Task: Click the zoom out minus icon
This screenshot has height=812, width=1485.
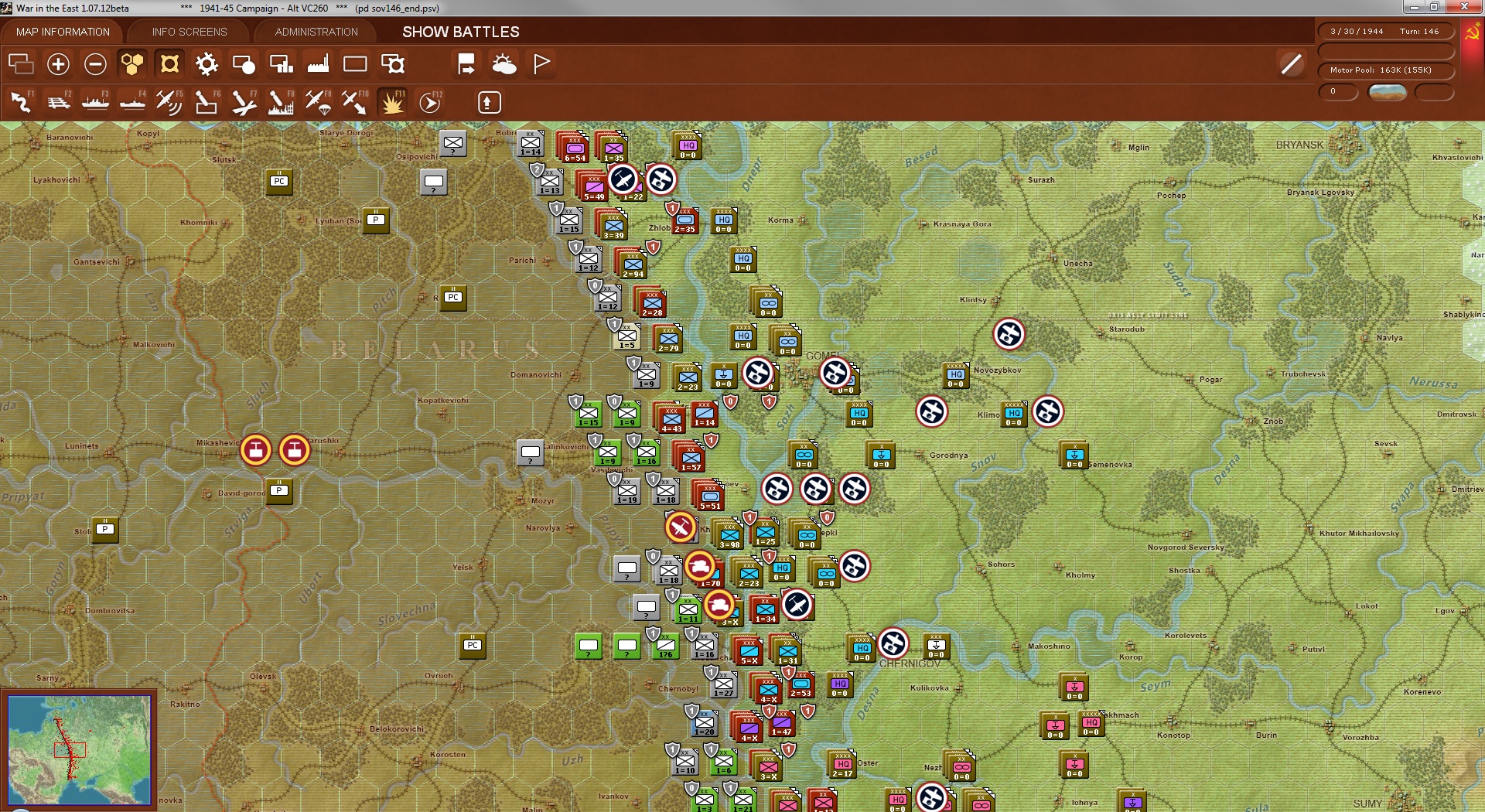Action: [95, 64]
